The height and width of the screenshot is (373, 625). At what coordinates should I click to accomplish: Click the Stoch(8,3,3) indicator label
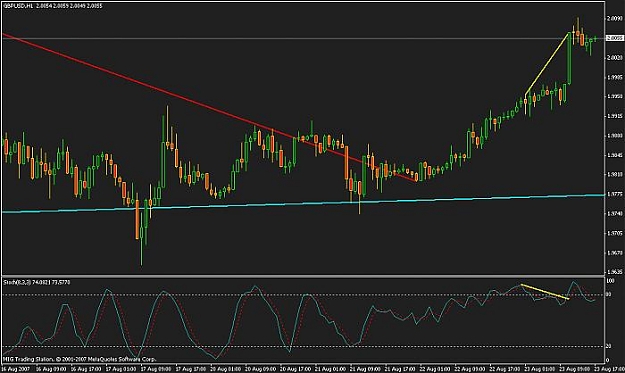[37, 282]
